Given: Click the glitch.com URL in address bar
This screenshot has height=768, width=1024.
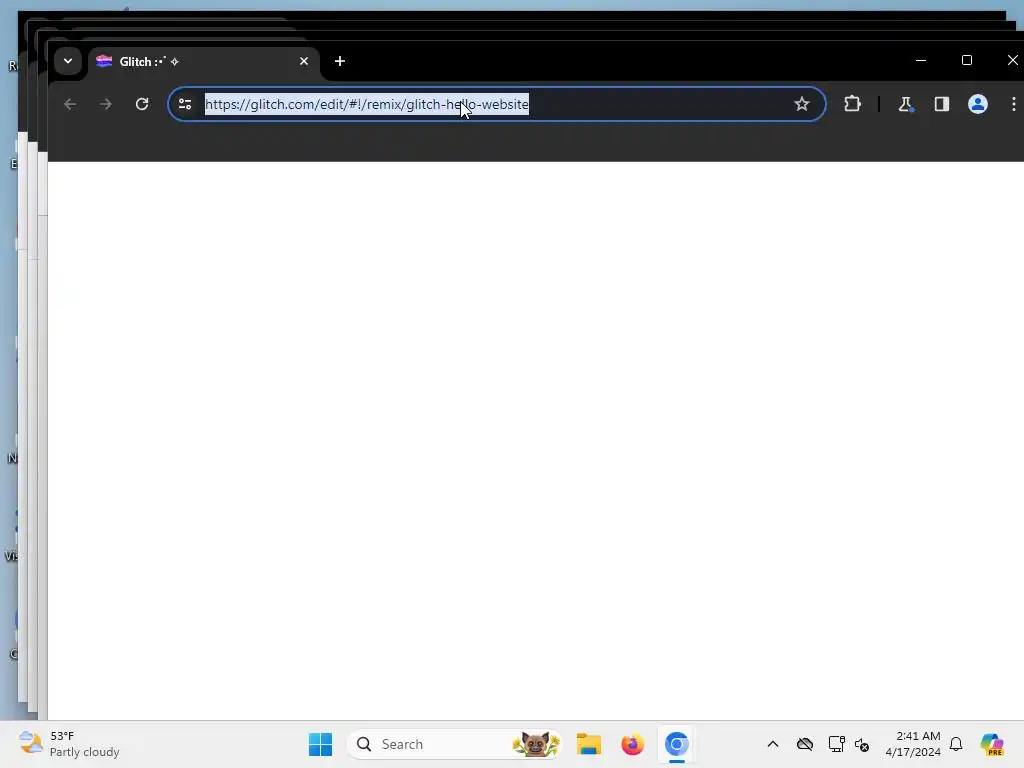Looking at the screenshot, I should pos(366,104).
